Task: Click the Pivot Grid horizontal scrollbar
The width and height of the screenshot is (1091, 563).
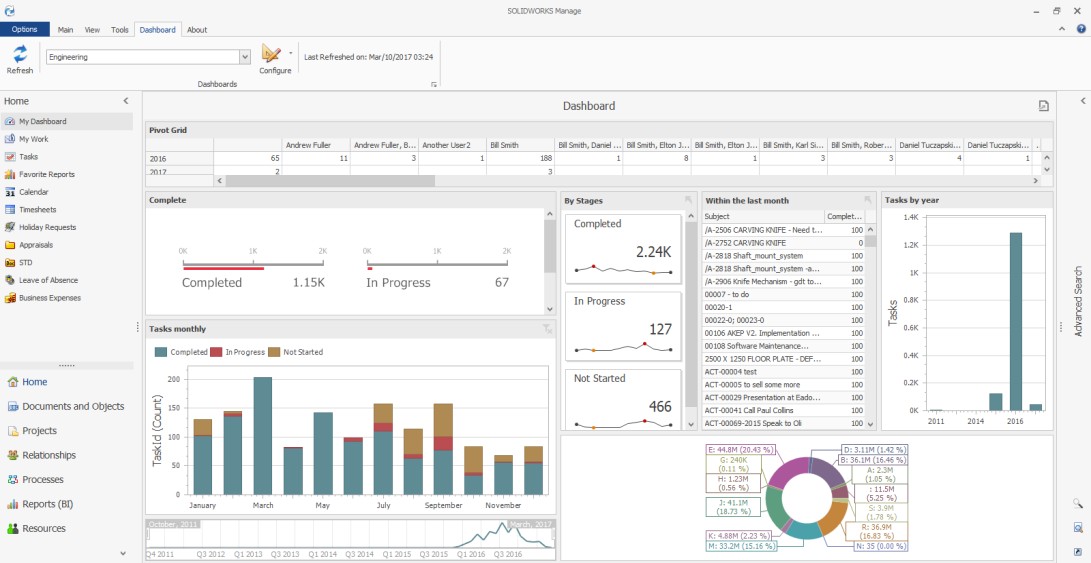Action: 330,181
